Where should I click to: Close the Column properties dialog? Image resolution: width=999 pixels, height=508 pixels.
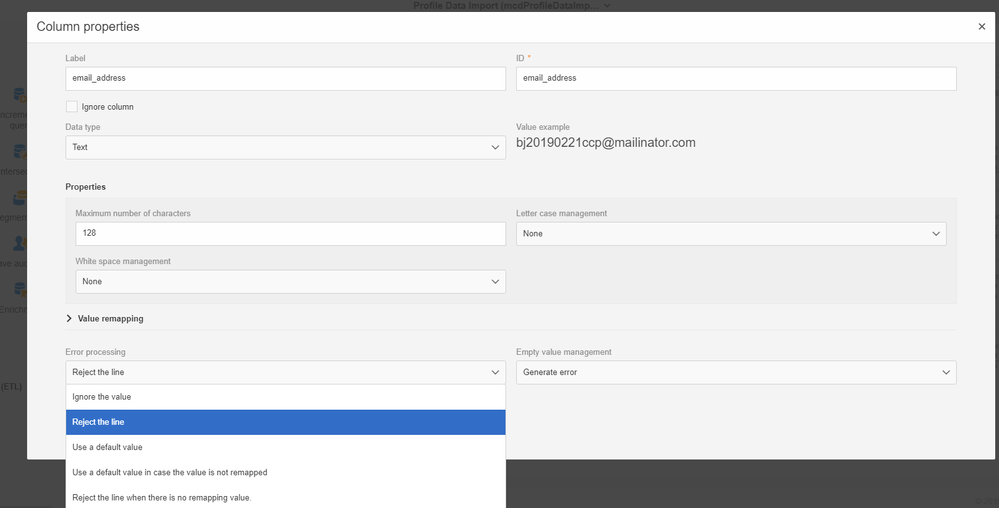coord(981,26)
